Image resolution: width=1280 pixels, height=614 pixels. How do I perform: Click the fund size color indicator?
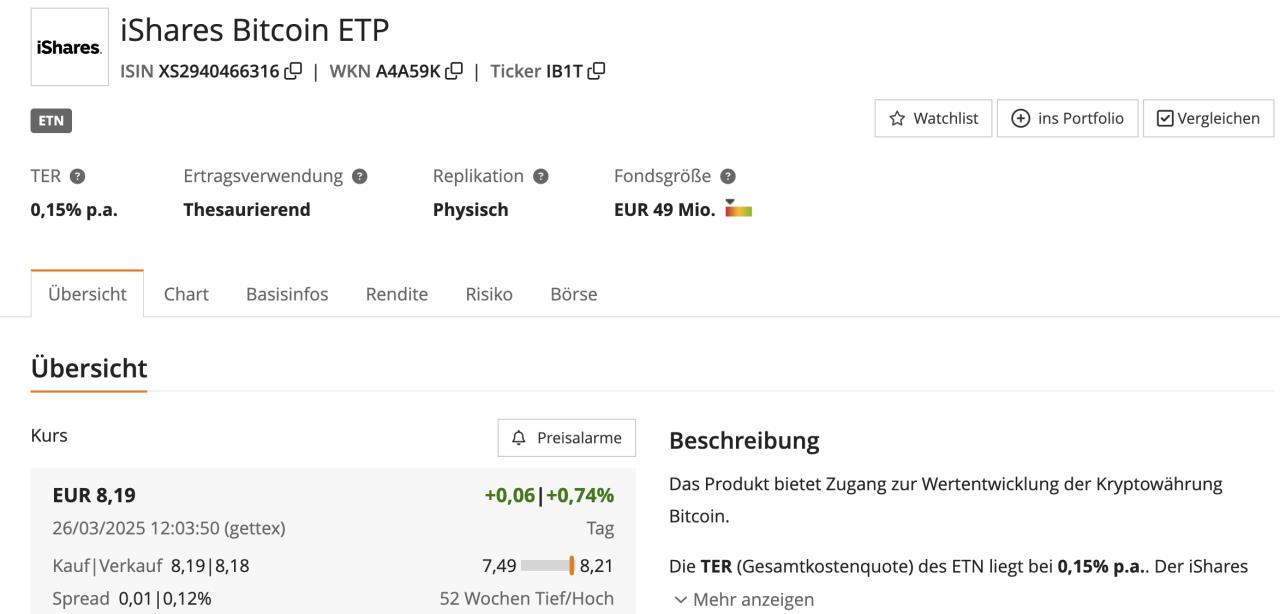pos(738,210)
